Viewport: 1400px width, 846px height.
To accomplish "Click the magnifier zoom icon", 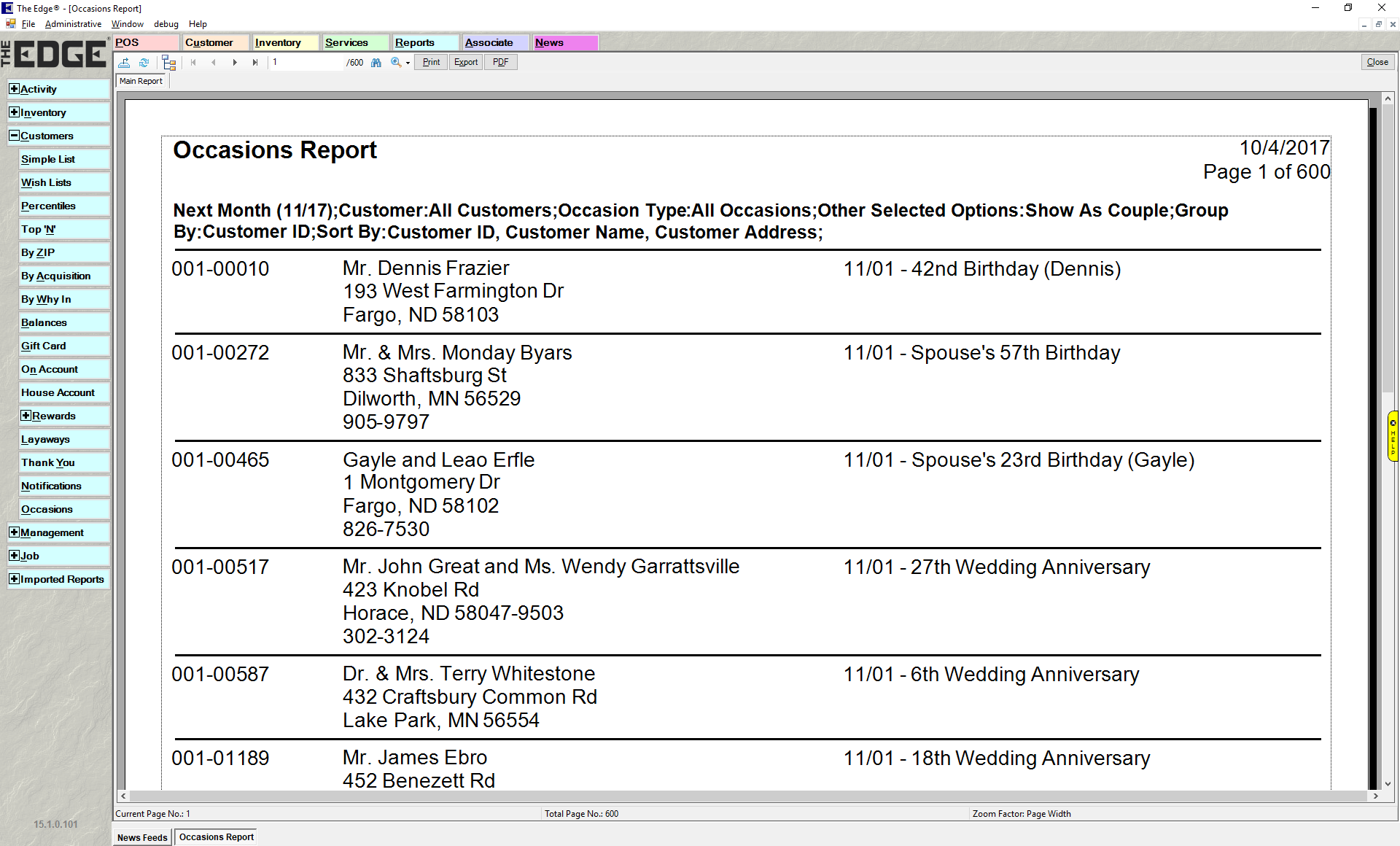I will click(x=396, y=63).
